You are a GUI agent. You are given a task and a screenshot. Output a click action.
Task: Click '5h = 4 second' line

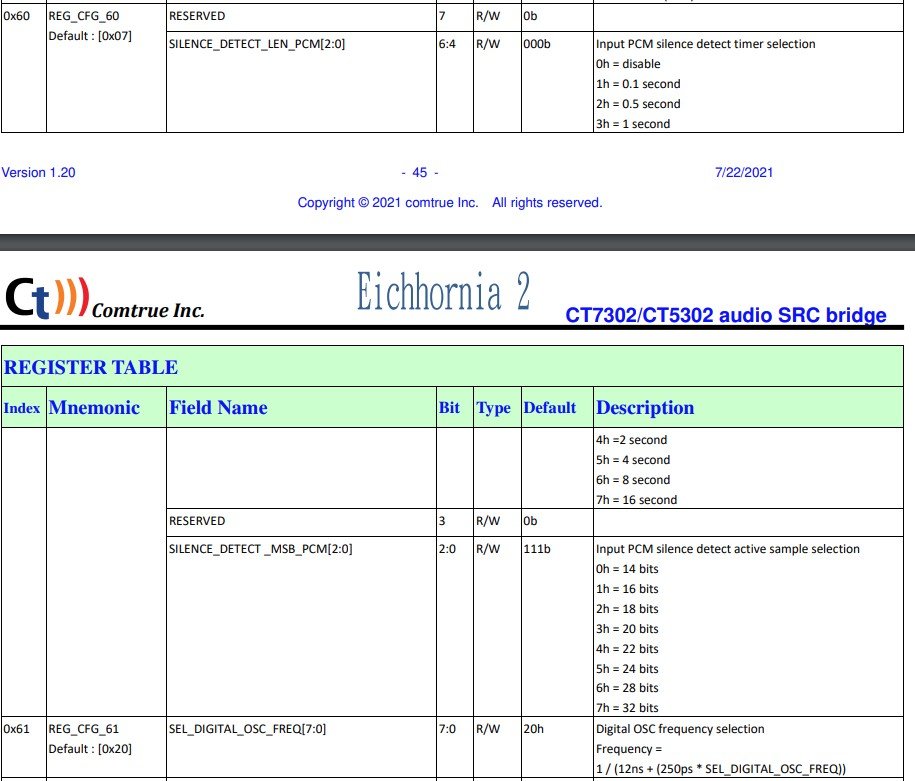pyautogui.click(x=633, y=460)
